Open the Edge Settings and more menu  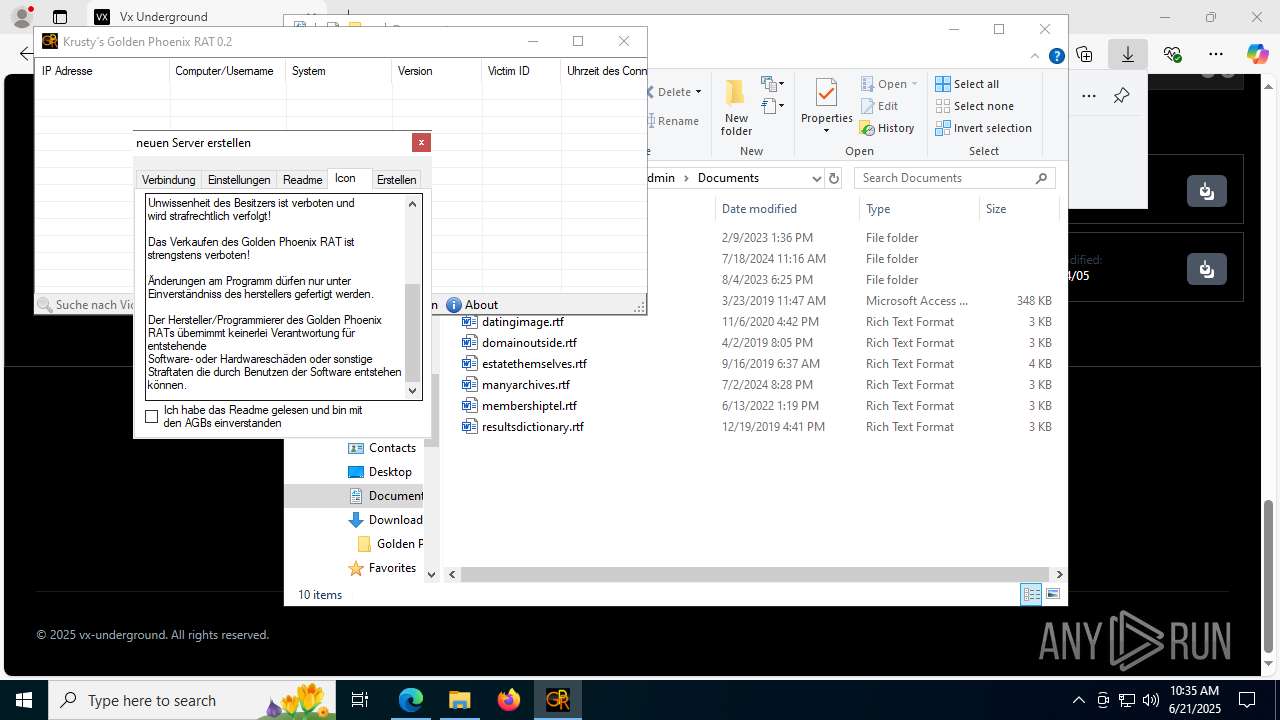pos(1216,54)
